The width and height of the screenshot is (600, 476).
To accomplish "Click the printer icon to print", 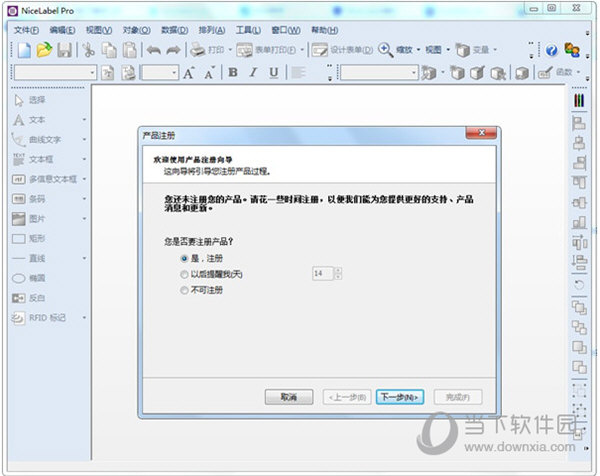I will point(198,50).
